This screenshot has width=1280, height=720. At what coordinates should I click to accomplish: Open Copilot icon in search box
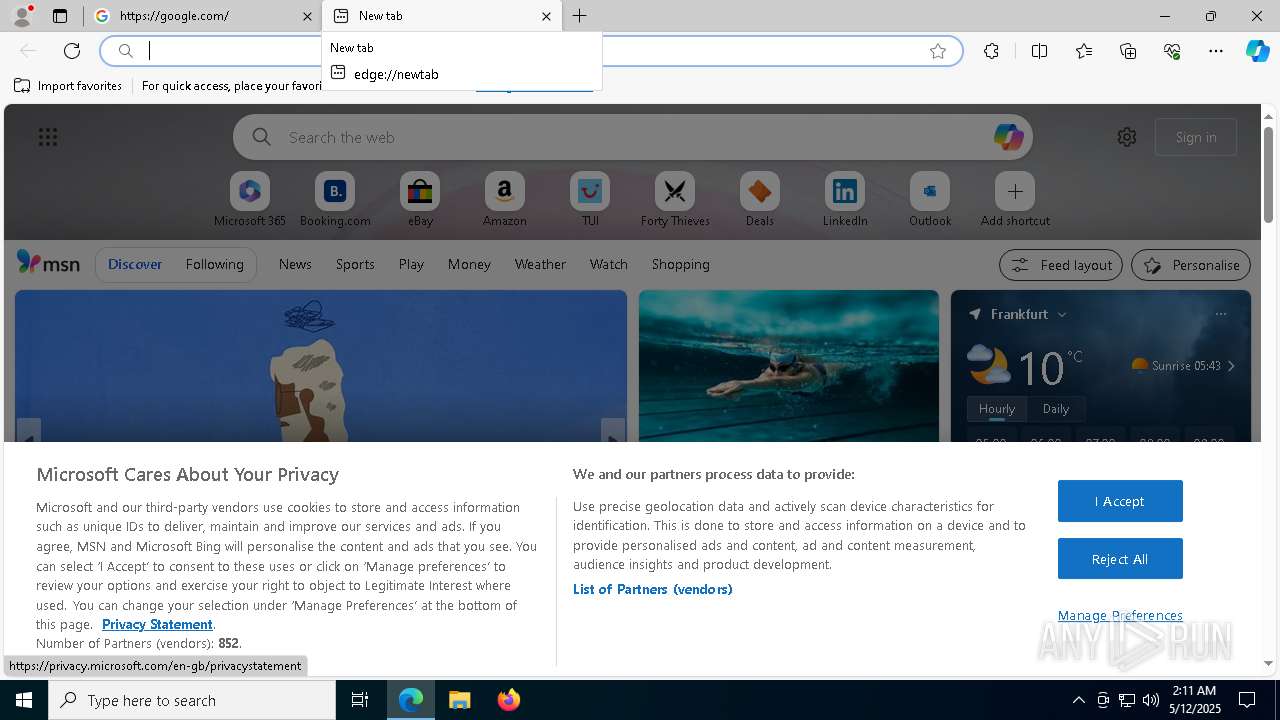[x=1008, y=137]
